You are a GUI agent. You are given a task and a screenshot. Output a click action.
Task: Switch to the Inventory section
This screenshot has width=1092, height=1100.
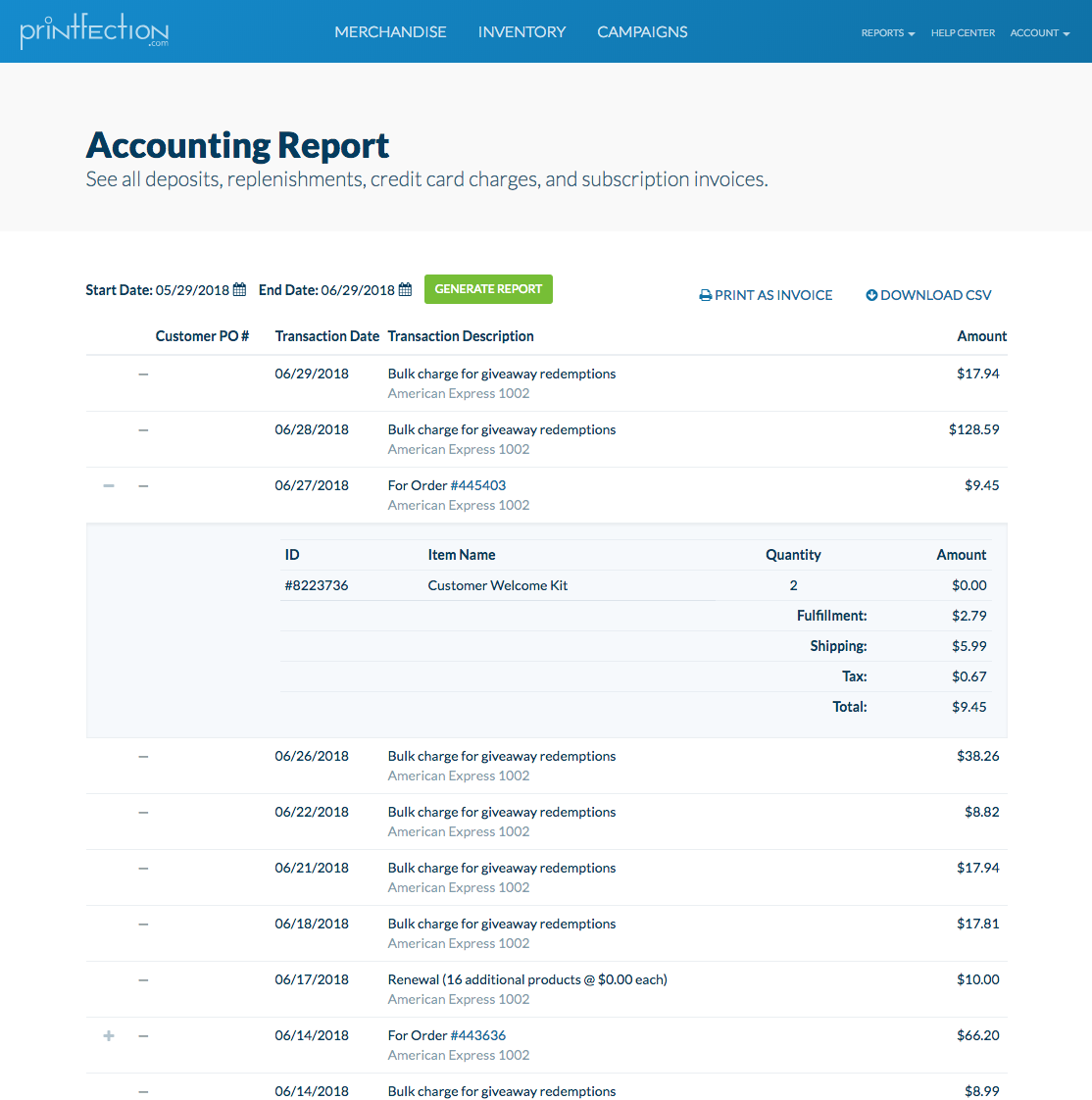(521, 31)
